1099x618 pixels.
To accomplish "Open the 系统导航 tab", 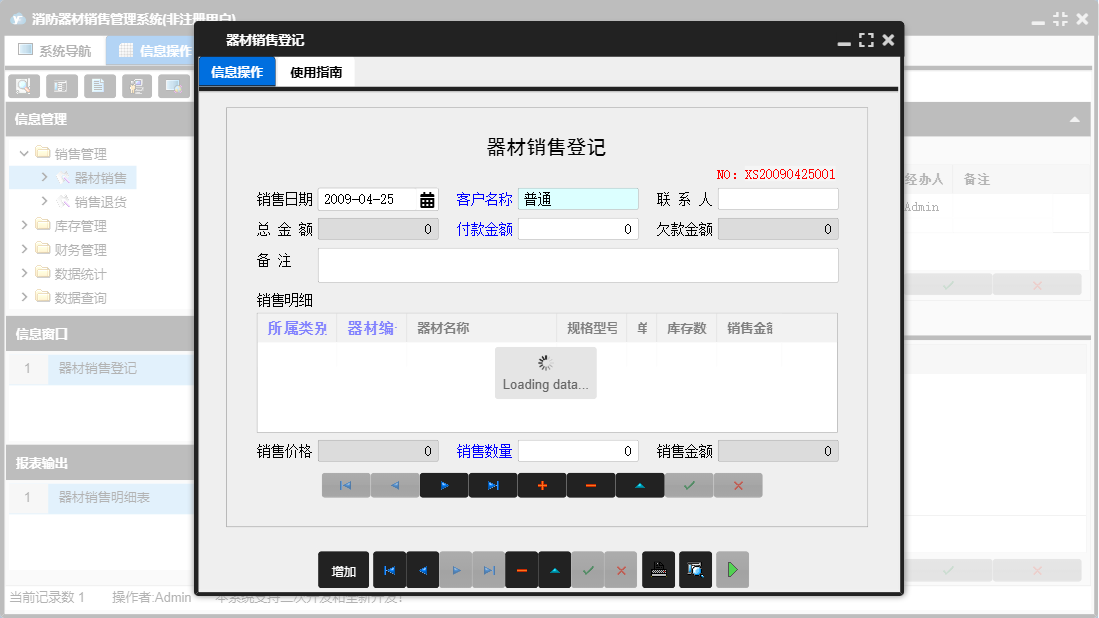I will click(x=55, y=49).
